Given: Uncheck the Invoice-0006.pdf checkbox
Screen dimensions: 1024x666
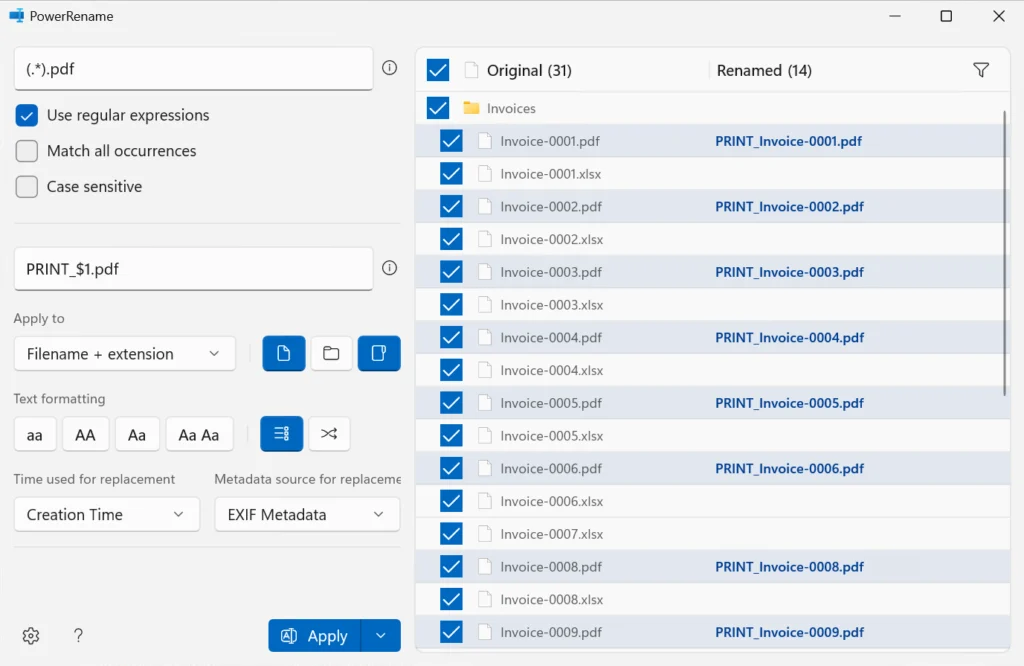Looking at the screenshot, I should click(x=451, y=468).
